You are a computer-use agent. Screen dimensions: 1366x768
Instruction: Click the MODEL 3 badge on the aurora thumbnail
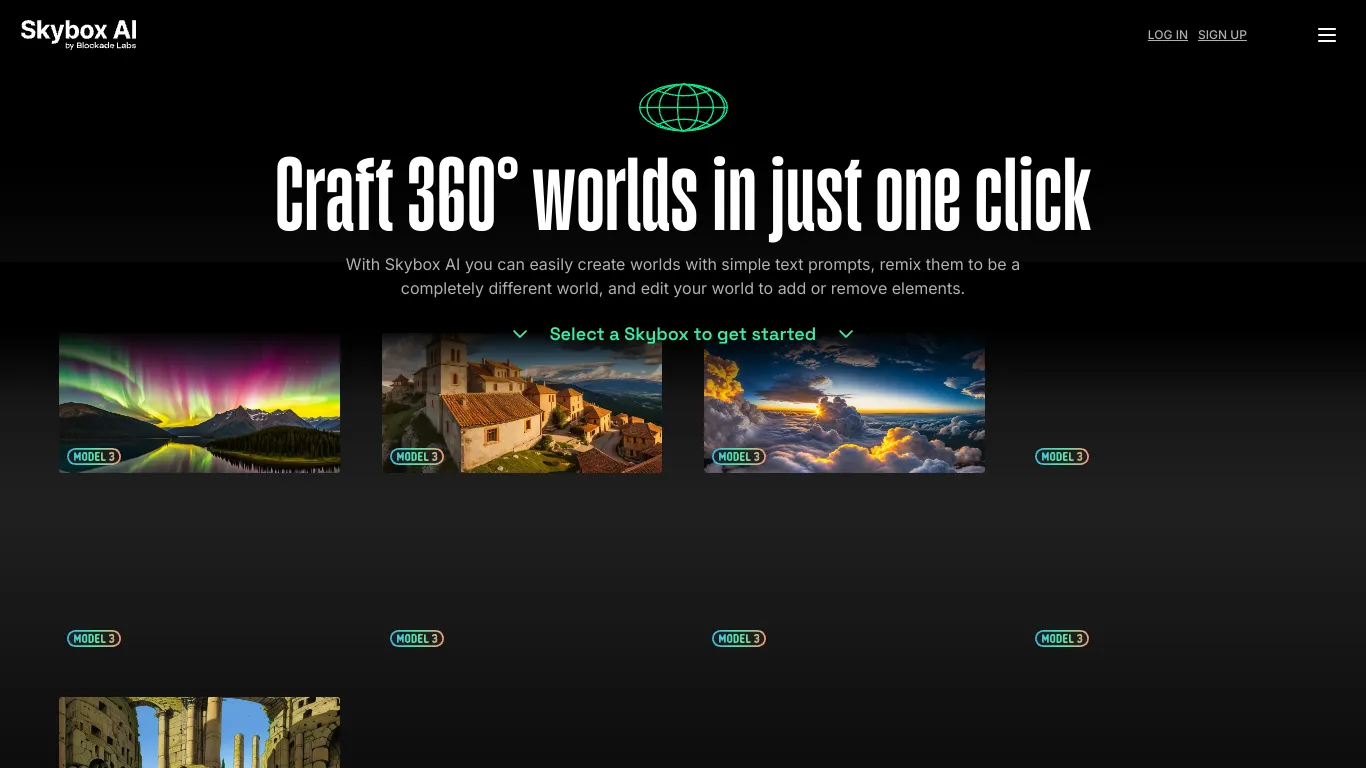click(x=94, y=456)
